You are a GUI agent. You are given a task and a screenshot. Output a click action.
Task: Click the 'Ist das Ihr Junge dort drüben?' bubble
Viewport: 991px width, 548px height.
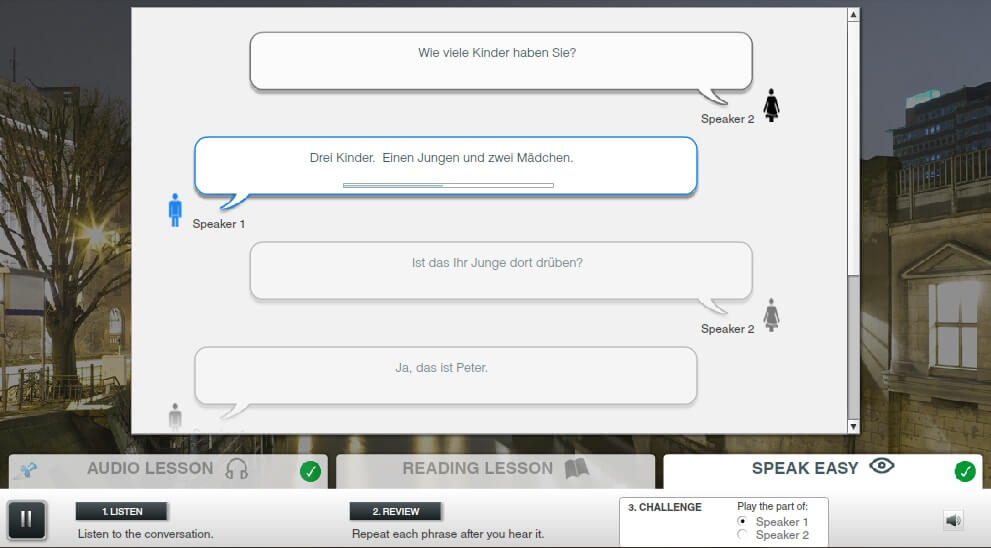[501, 271]
